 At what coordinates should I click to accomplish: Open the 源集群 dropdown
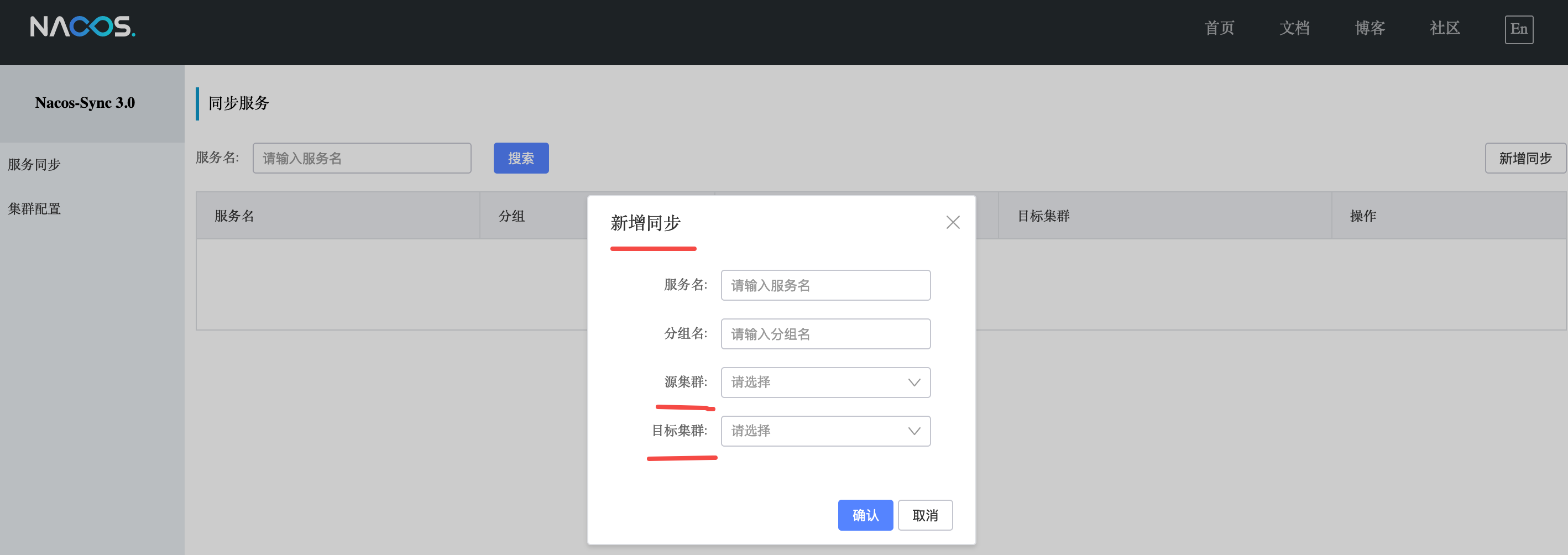825,382
